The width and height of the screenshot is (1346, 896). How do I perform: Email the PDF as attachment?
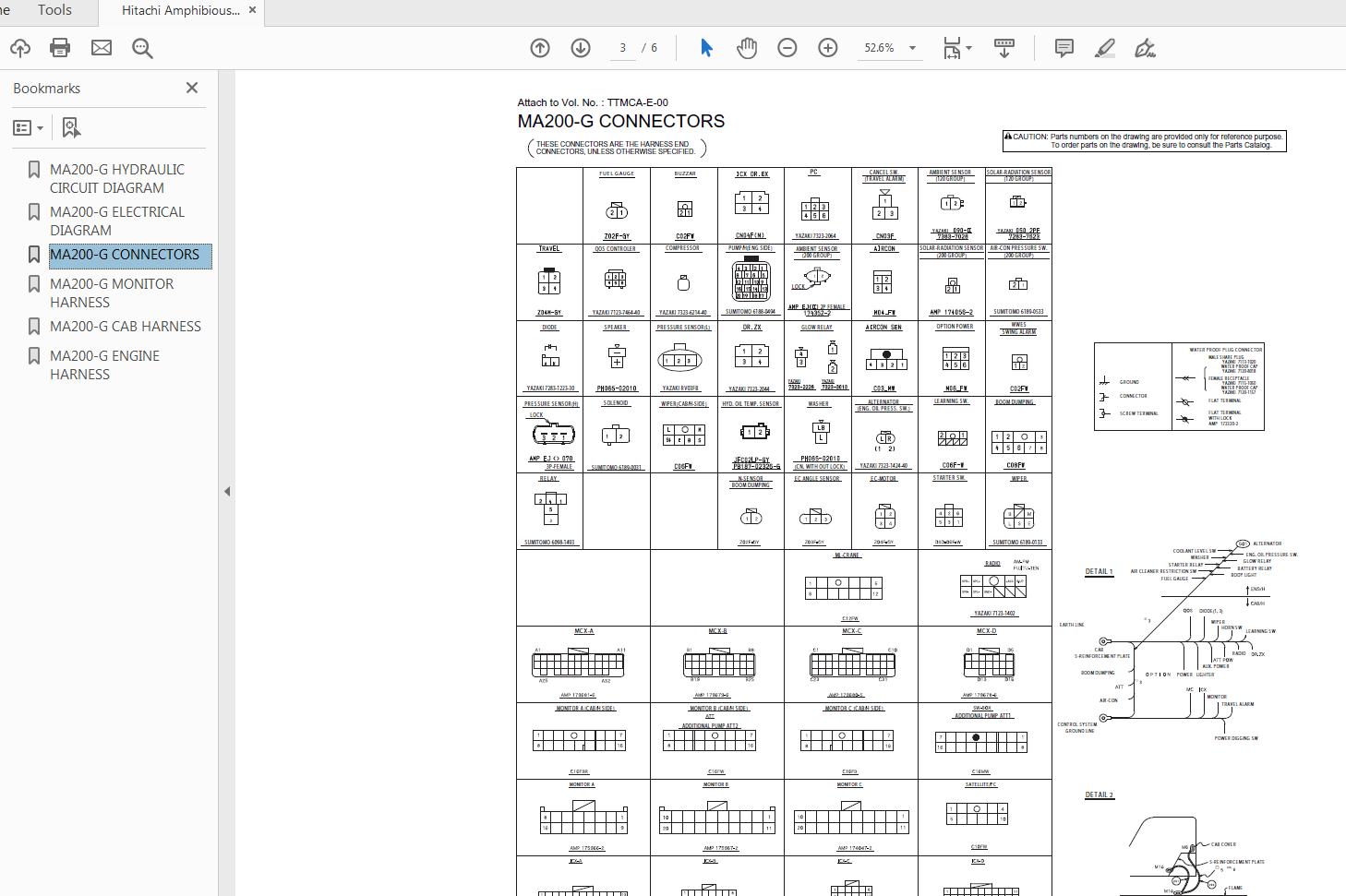click(x=101, y=47)
